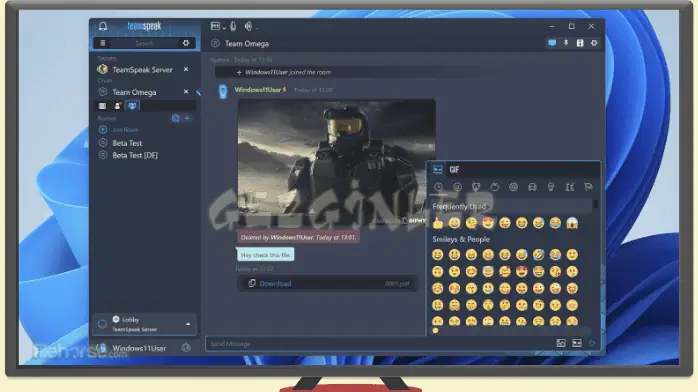Switch to the rooms list view tab
Viewport: 698px width, 392px height.
103,106
